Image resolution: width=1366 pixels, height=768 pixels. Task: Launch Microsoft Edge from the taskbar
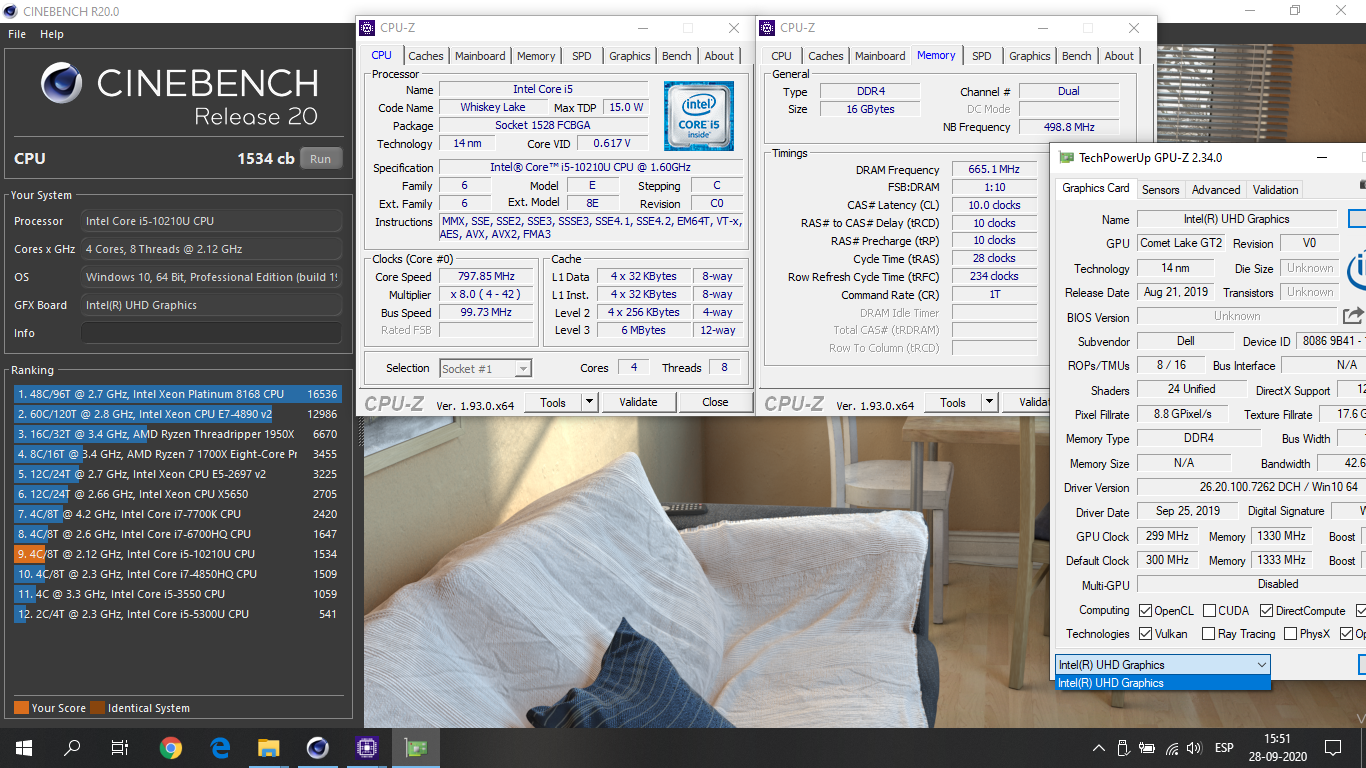(x=220, y=747)
